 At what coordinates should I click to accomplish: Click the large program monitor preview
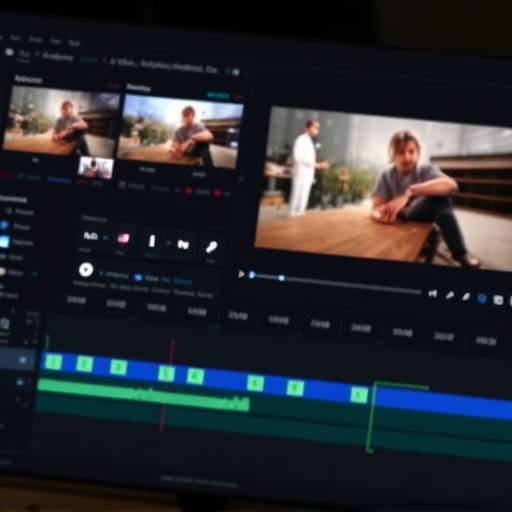[x=383, y=188]
